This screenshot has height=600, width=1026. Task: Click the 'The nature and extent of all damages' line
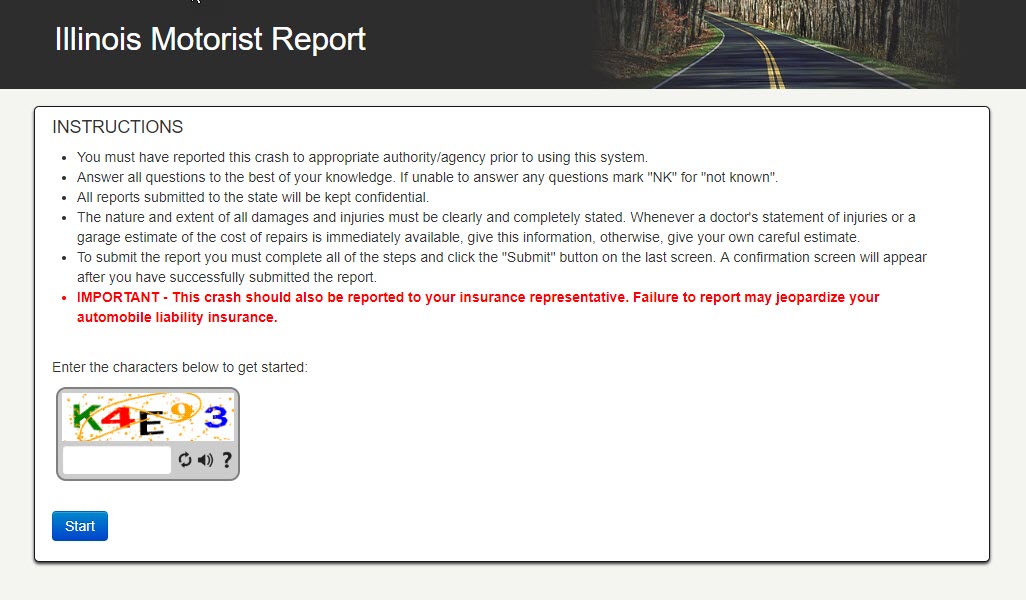tap(496, 227)
